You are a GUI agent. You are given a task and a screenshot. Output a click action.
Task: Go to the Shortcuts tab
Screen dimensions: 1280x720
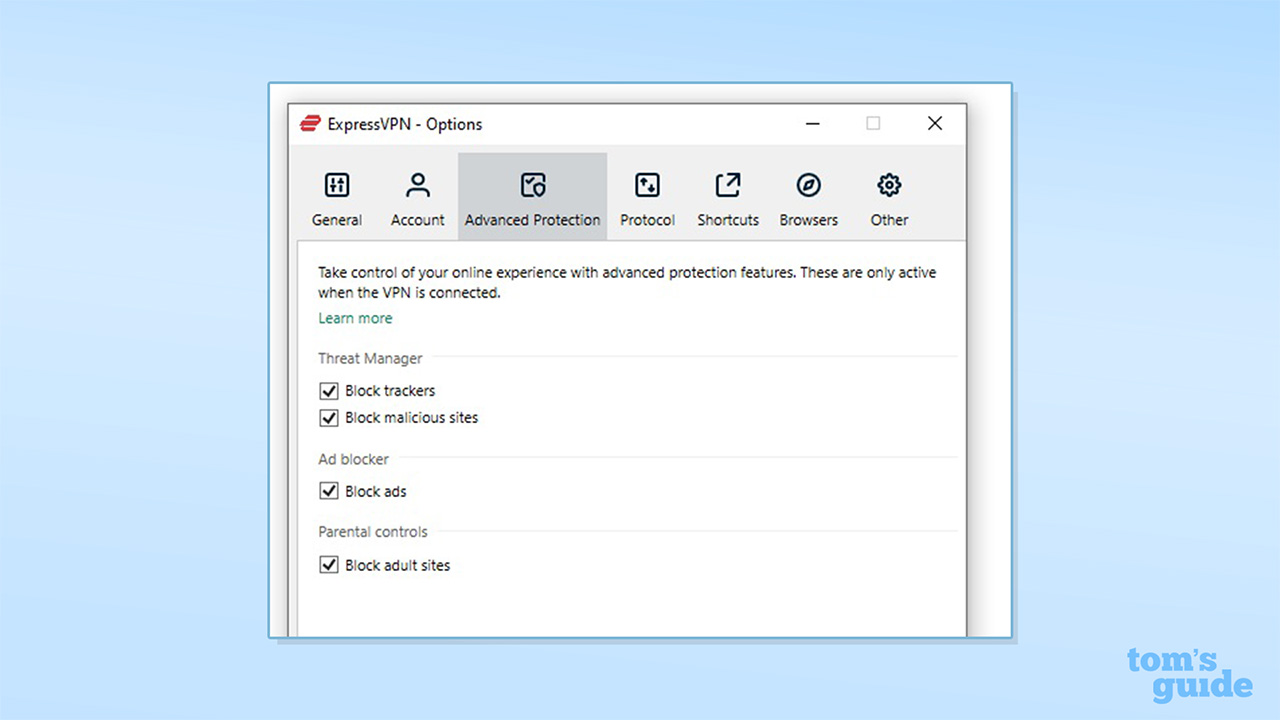tap(728, 198)
